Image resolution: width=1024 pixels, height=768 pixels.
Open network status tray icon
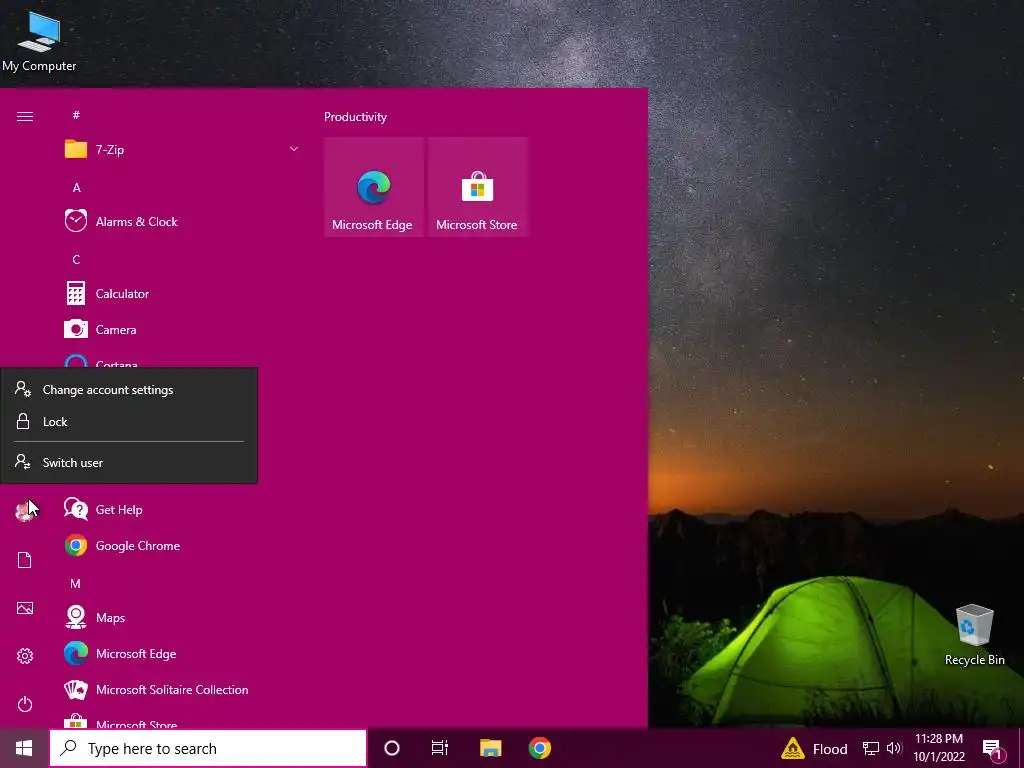click(871, 748)
